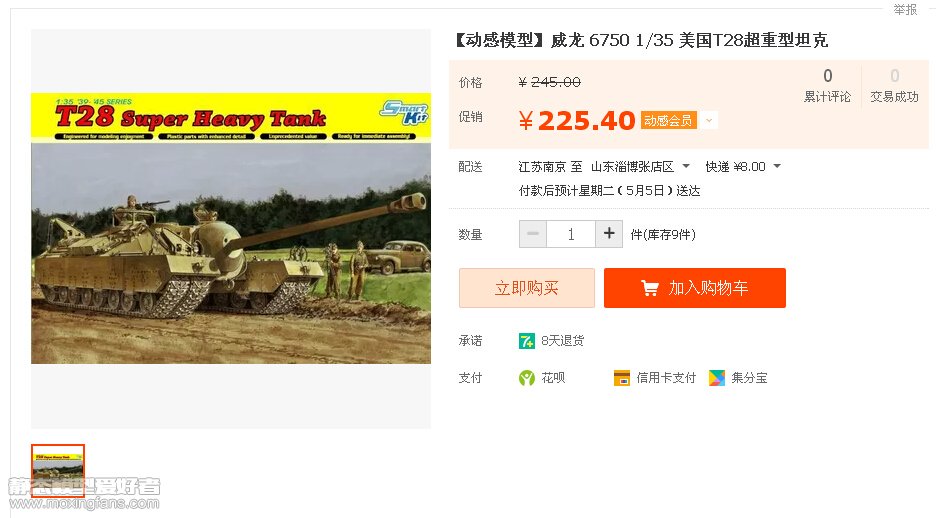Click the Jifenbao colorful icon
Screen dimensions: 936x518
pos(716,378)
